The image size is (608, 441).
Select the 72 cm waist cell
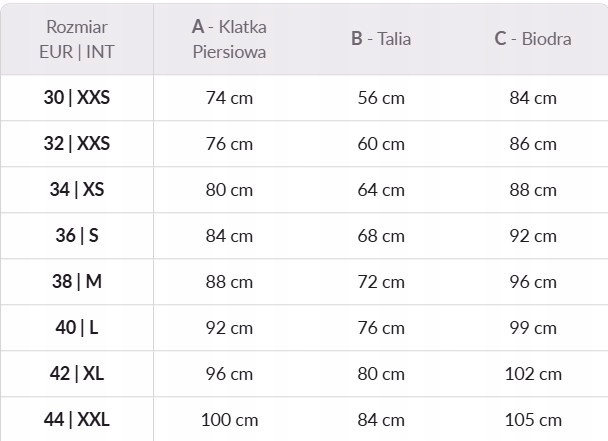381,282
